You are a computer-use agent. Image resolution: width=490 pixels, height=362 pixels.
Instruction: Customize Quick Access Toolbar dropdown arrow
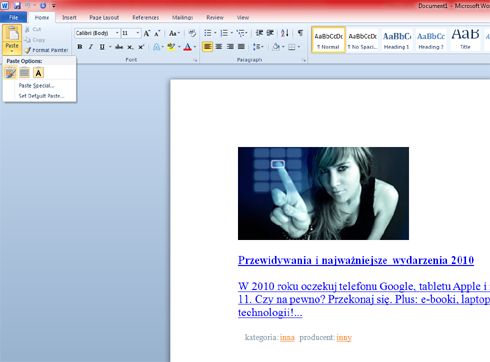click(x=54, y=6)
